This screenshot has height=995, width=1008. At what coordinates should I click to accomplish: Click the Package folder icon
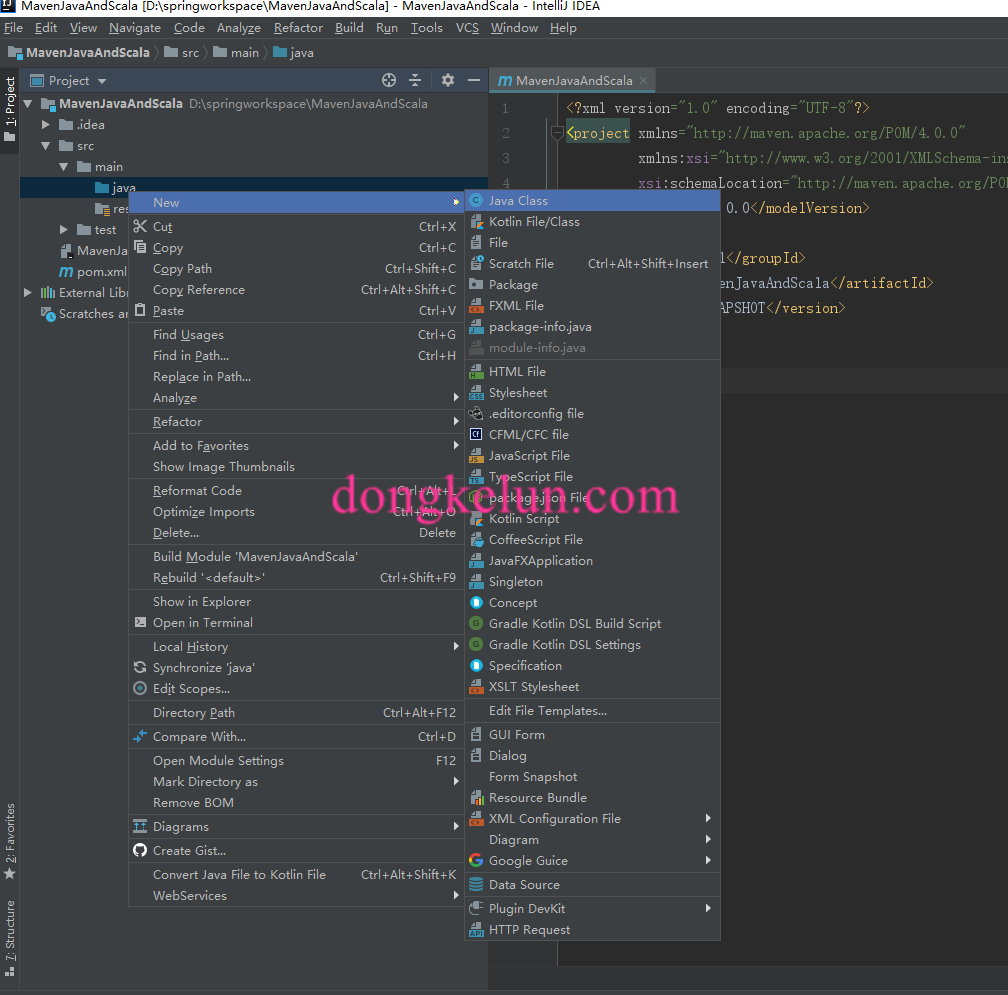tap(476, 285)
